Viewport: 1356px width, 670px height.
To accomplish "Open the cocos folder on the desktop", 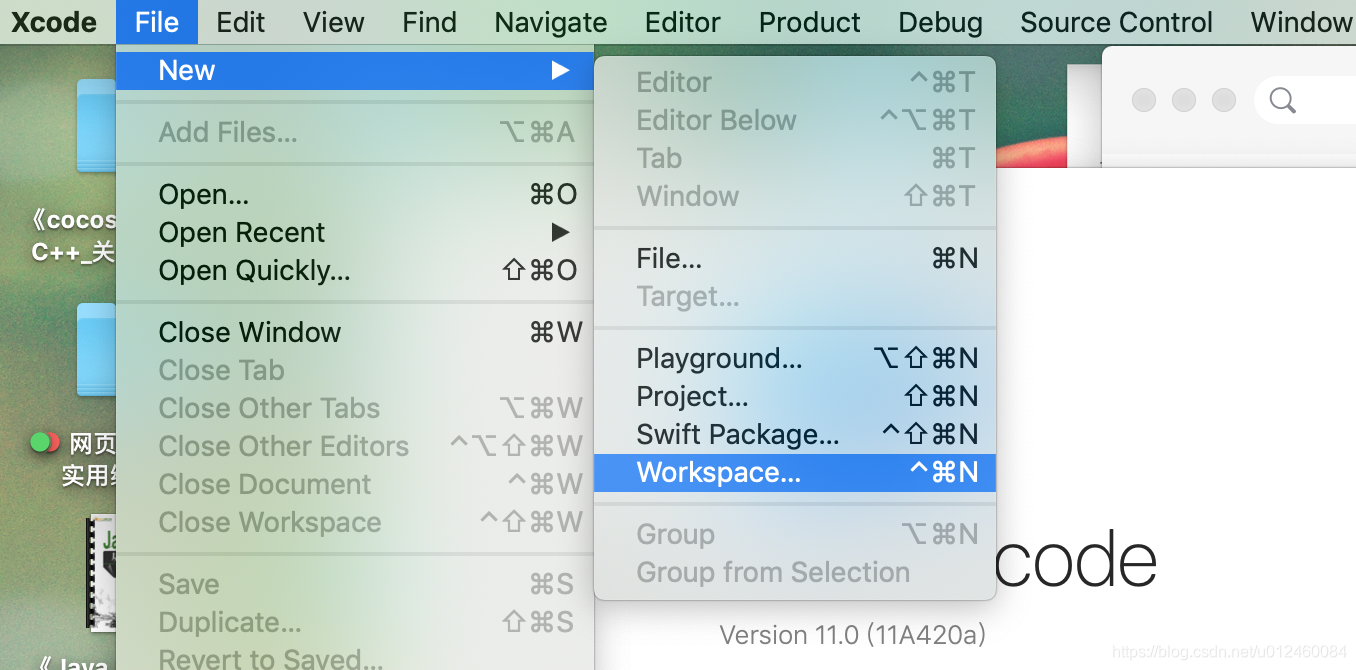I will (97, 125).
